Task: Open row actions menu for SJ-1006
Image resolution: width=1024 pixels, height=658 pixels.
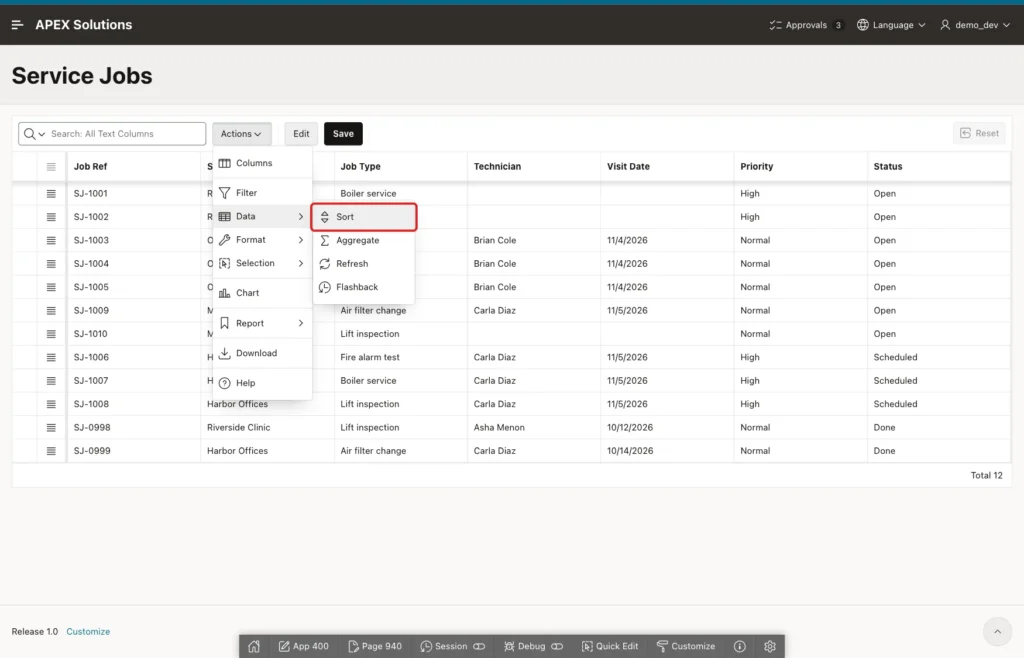Action: (51, 357)
